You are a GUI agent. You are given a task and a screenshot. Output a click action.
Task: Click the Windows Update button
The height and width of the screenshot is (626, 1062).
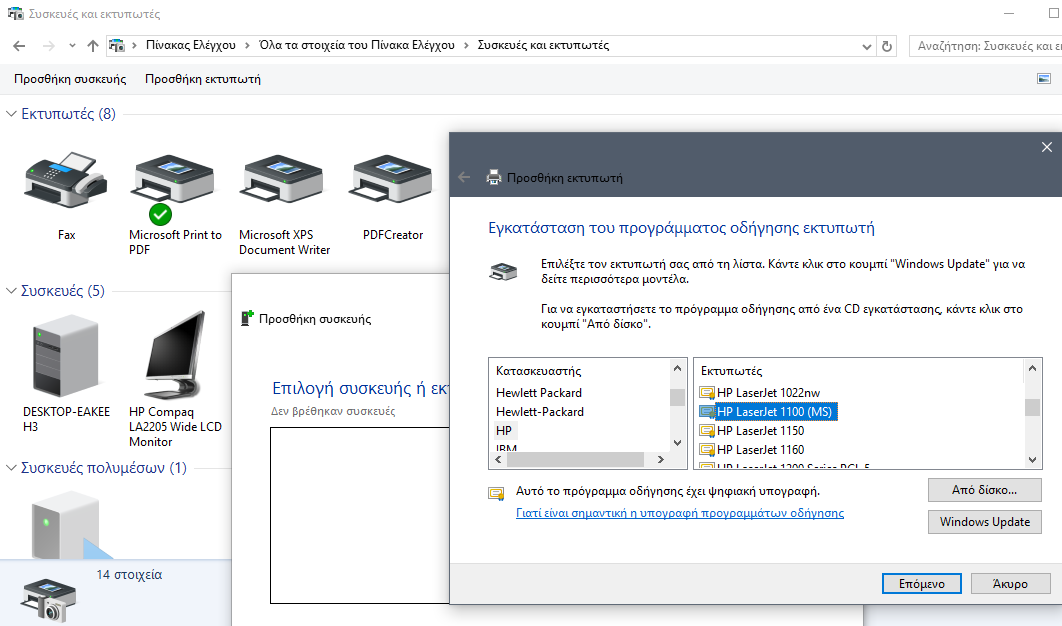pos(984,522)
